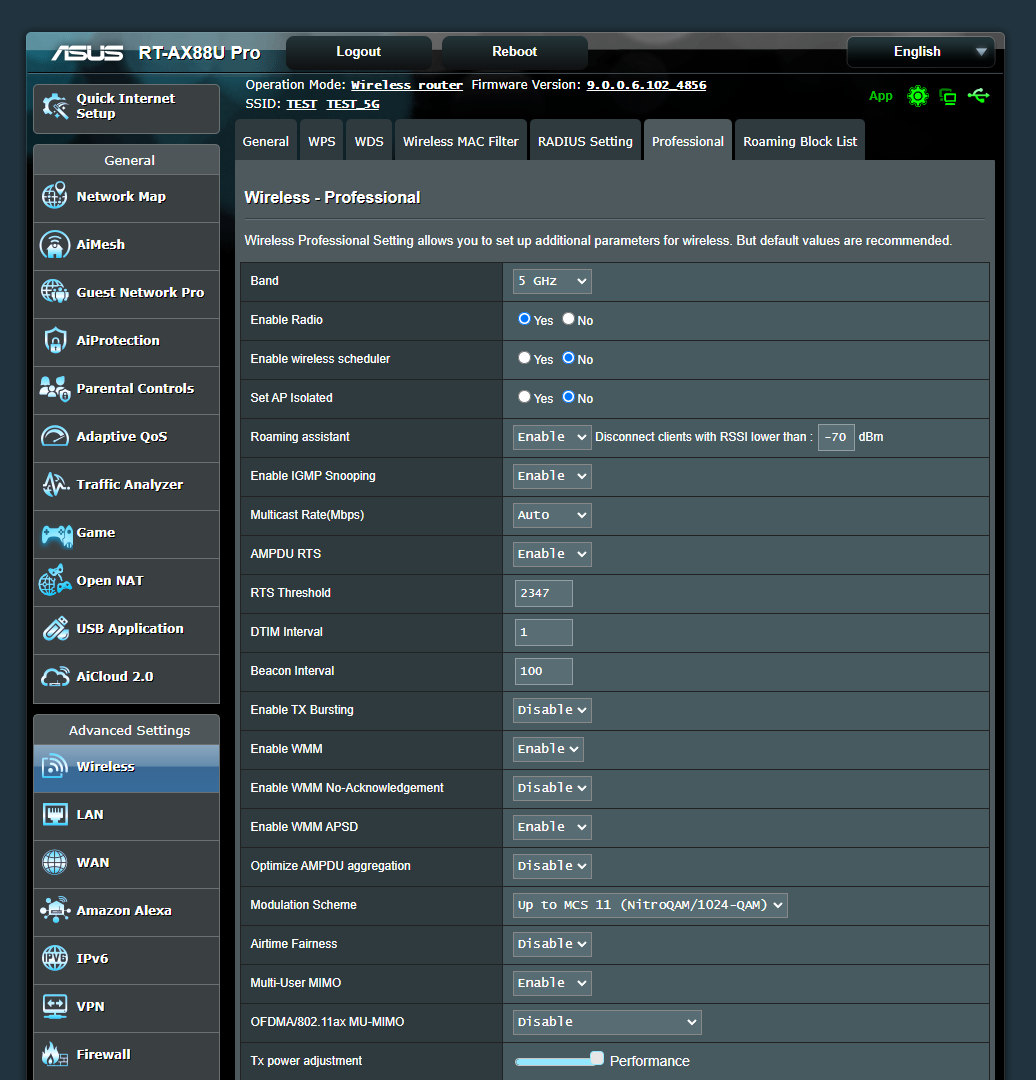Open Enable IGMP Snooping dropdown
This screenshot has height=1080, width=1036.
552,476
